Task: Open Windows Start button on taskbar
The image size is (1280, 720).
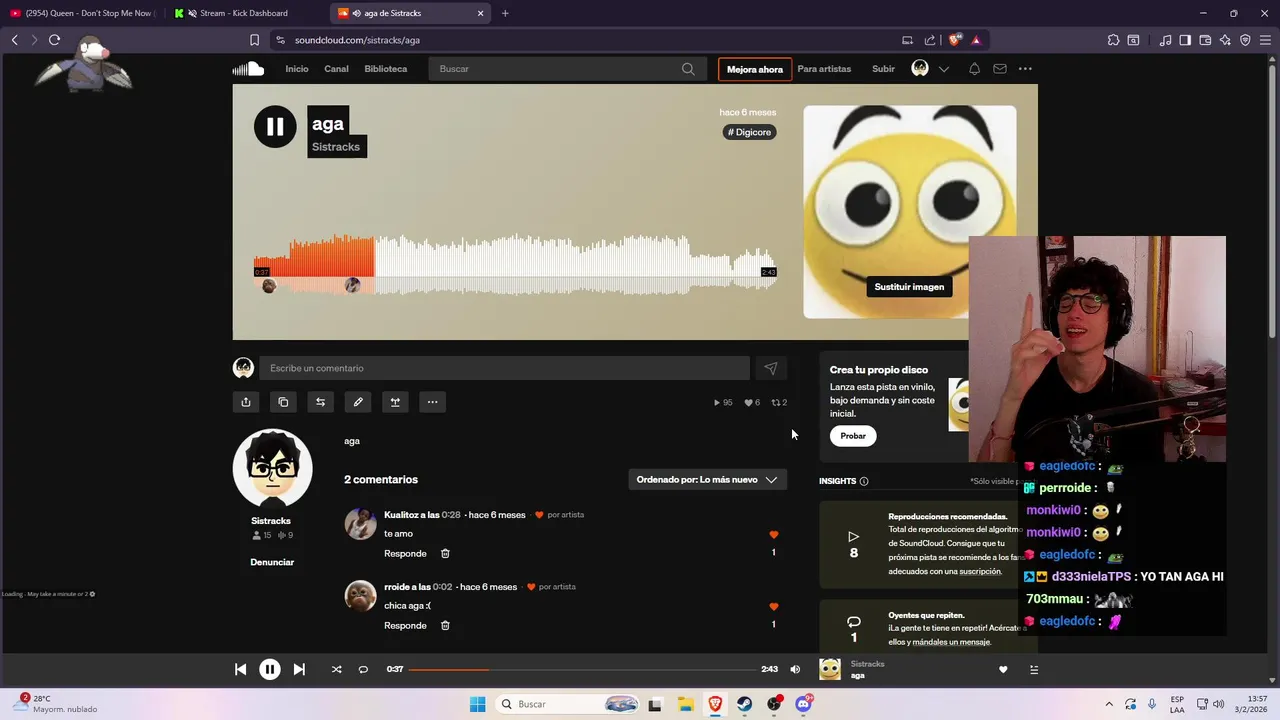Action: click(478, 704)
